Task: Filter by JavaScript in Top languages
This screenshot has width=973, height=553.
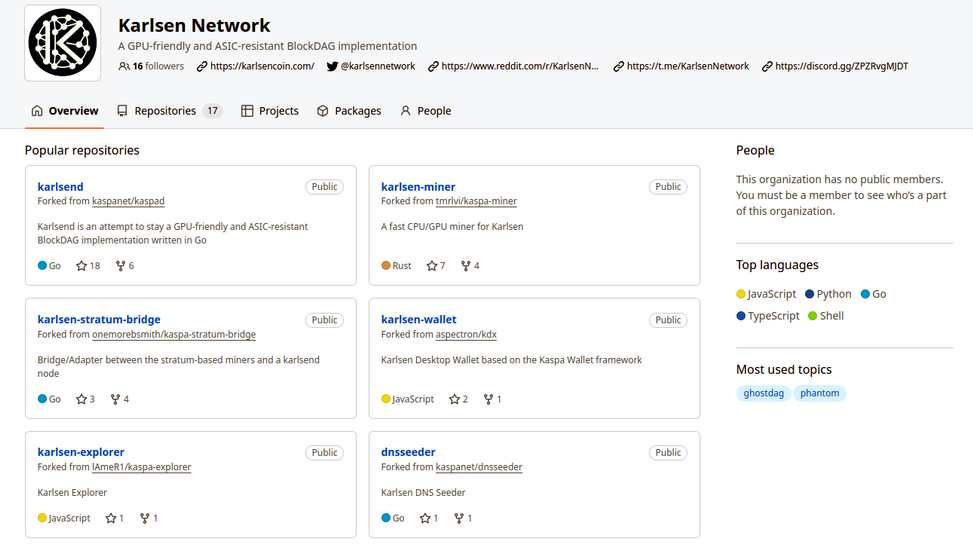Action: [766, 294]
